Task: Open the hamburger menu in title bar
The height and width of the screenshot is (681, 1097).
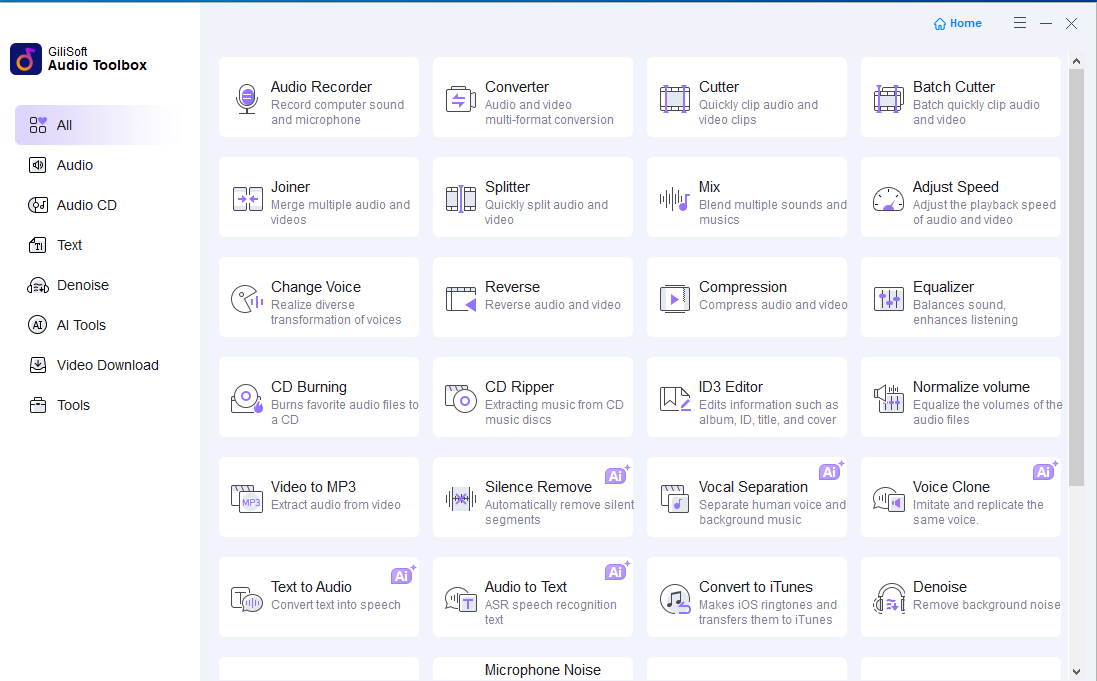Action: [x=1020, y=23]
